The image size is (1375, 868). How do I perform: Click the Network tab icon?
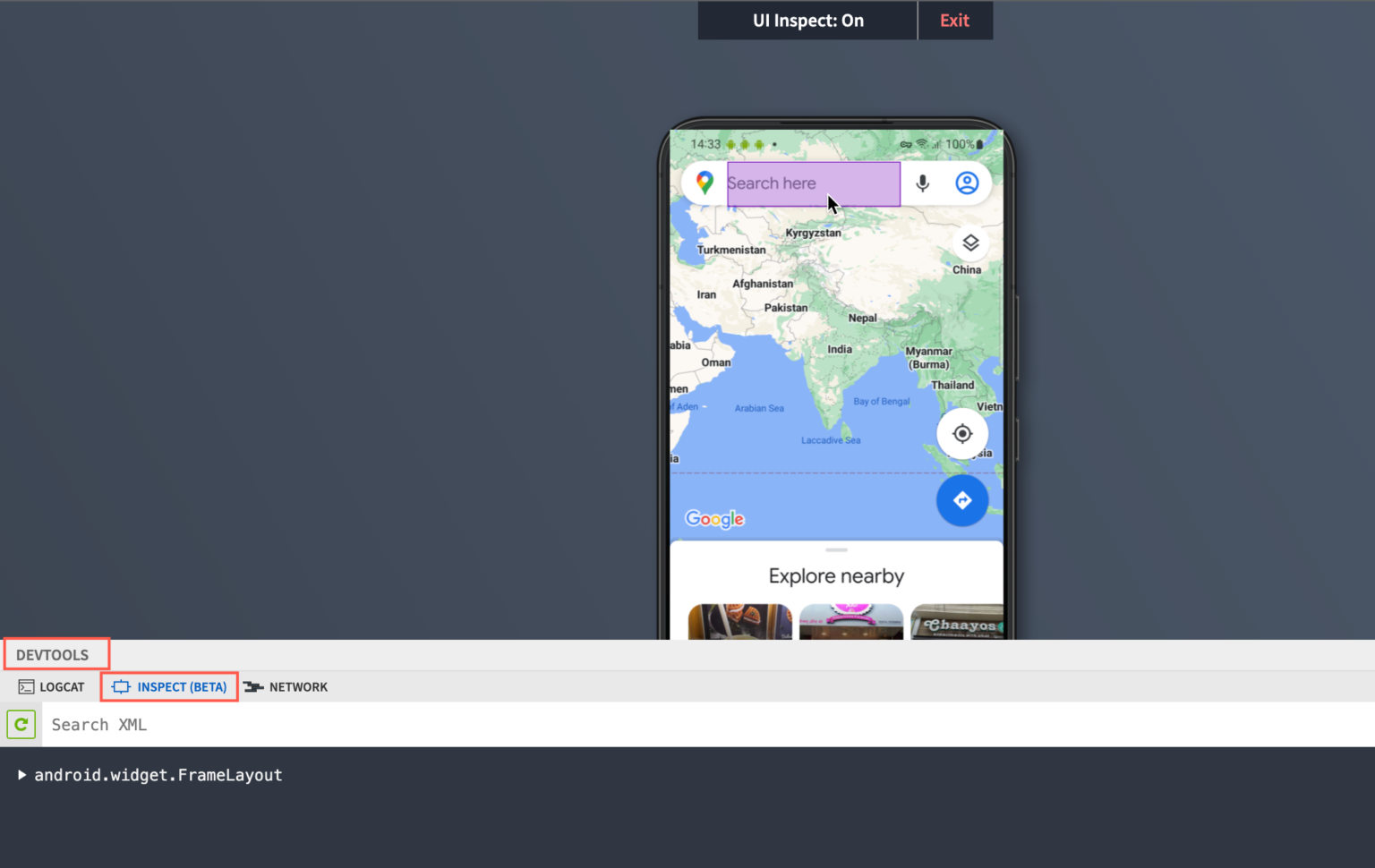pos(253,687)
